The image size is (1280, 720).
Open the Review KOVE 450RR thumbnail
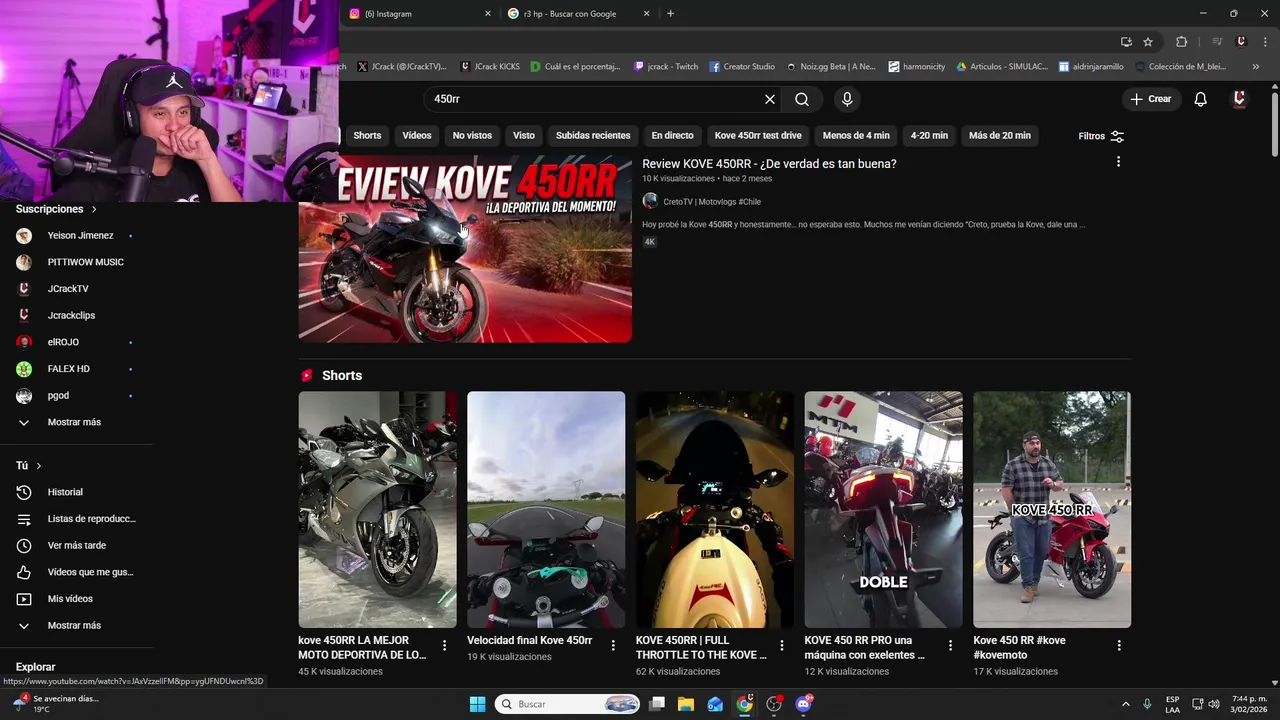[465, 249]
